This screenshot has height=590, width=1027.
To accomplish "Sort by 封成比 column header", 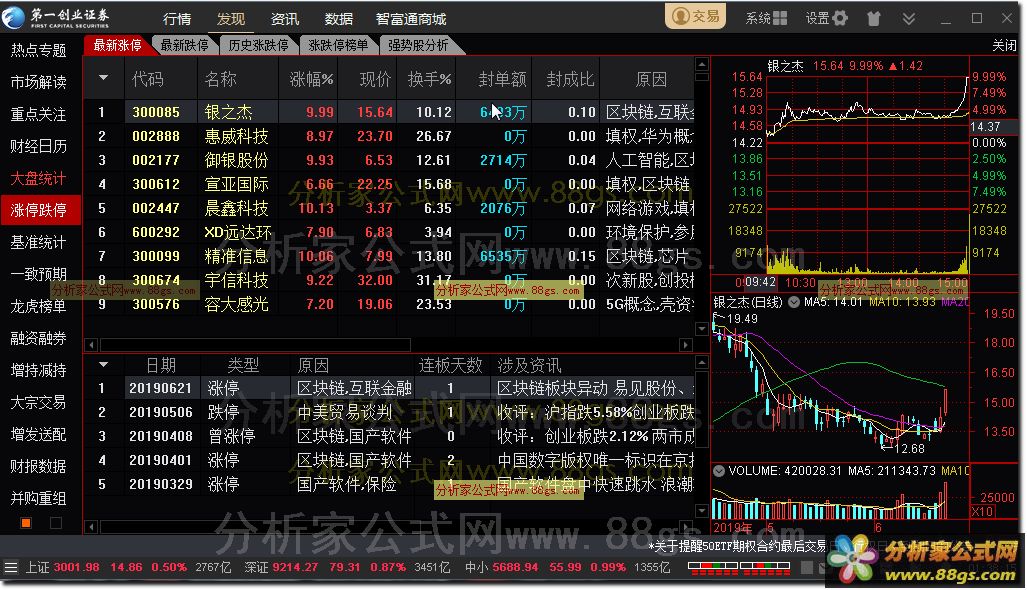I will [x=570, y=79].
